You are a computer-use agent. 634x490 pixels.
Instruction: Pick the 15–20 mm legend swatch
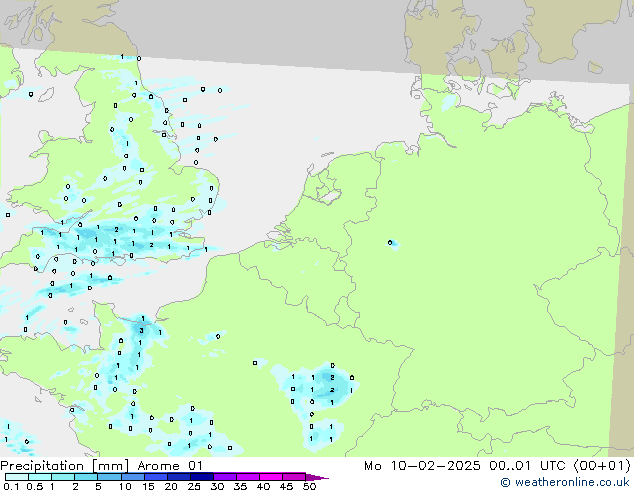tap(155, 477)
